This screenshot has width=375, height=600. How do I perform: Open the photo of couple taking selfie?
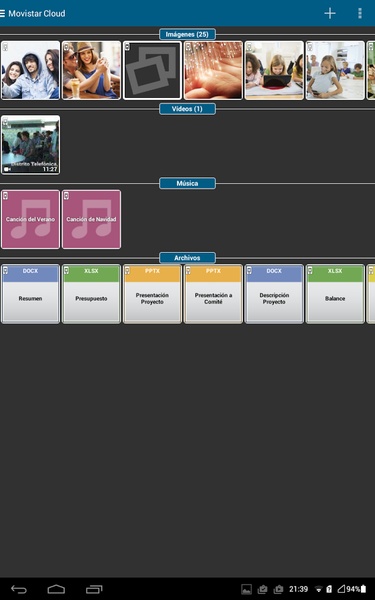pyautogui.click(x=91, y=70)
